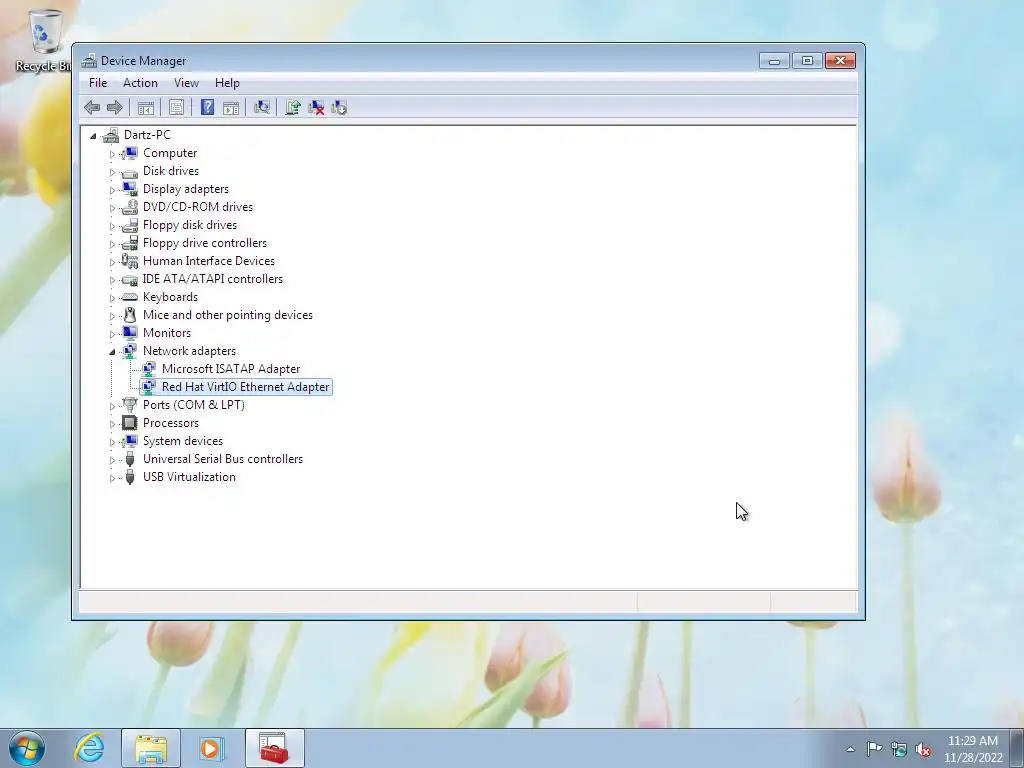This screenshot has width=1024, height=768.
Task: Click the Computer category icon
Action: 130,153
